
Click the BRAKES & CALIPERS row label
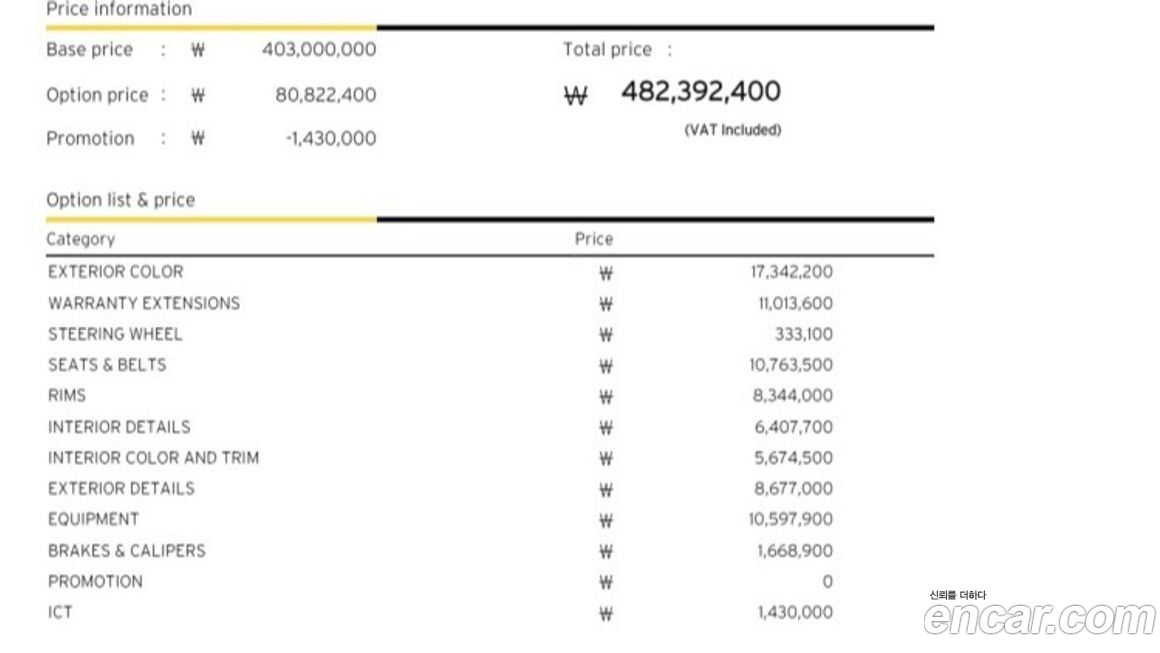click(127, 551)
